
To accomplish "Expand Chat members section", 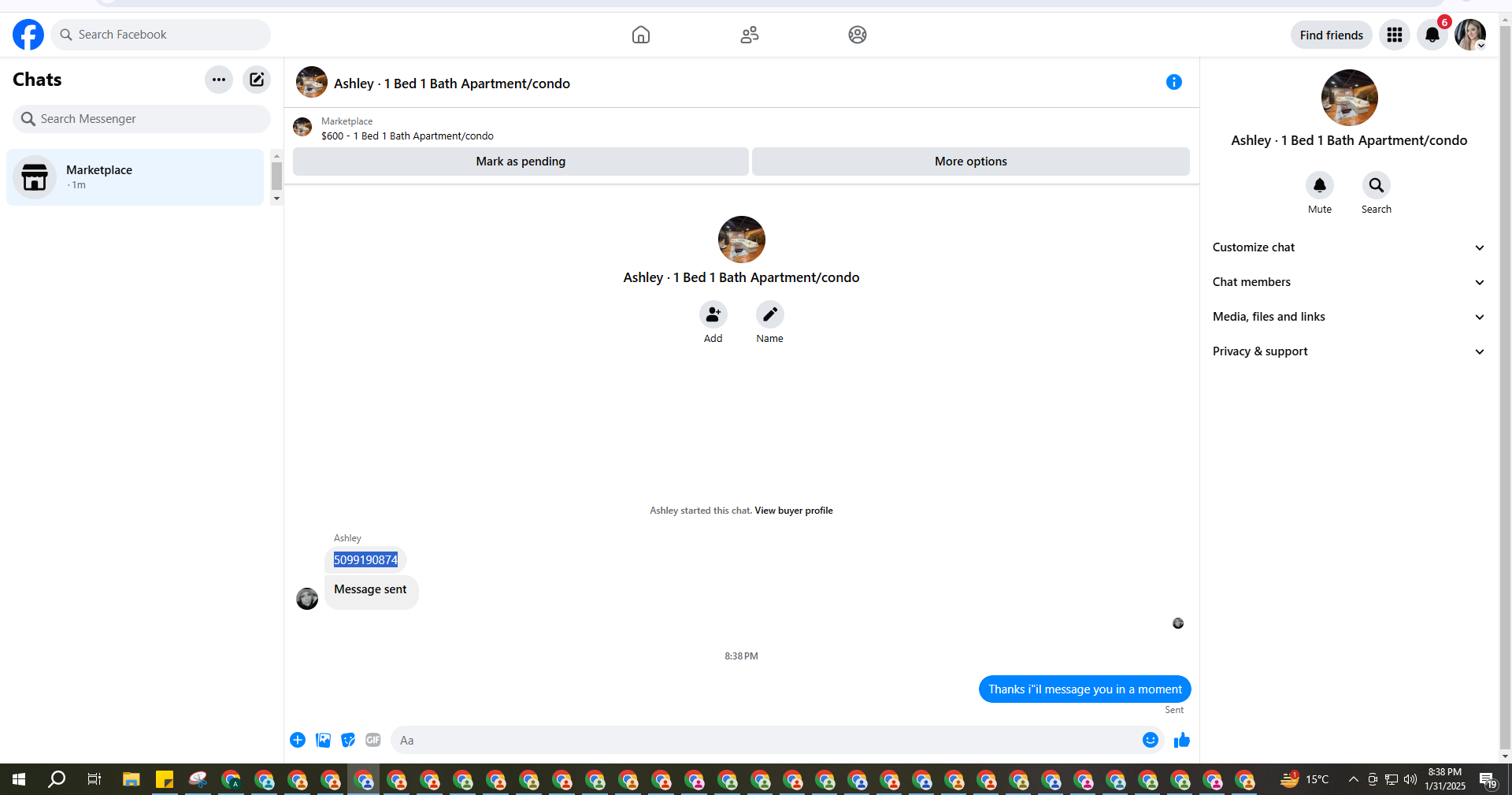I will coord(1349,282).
